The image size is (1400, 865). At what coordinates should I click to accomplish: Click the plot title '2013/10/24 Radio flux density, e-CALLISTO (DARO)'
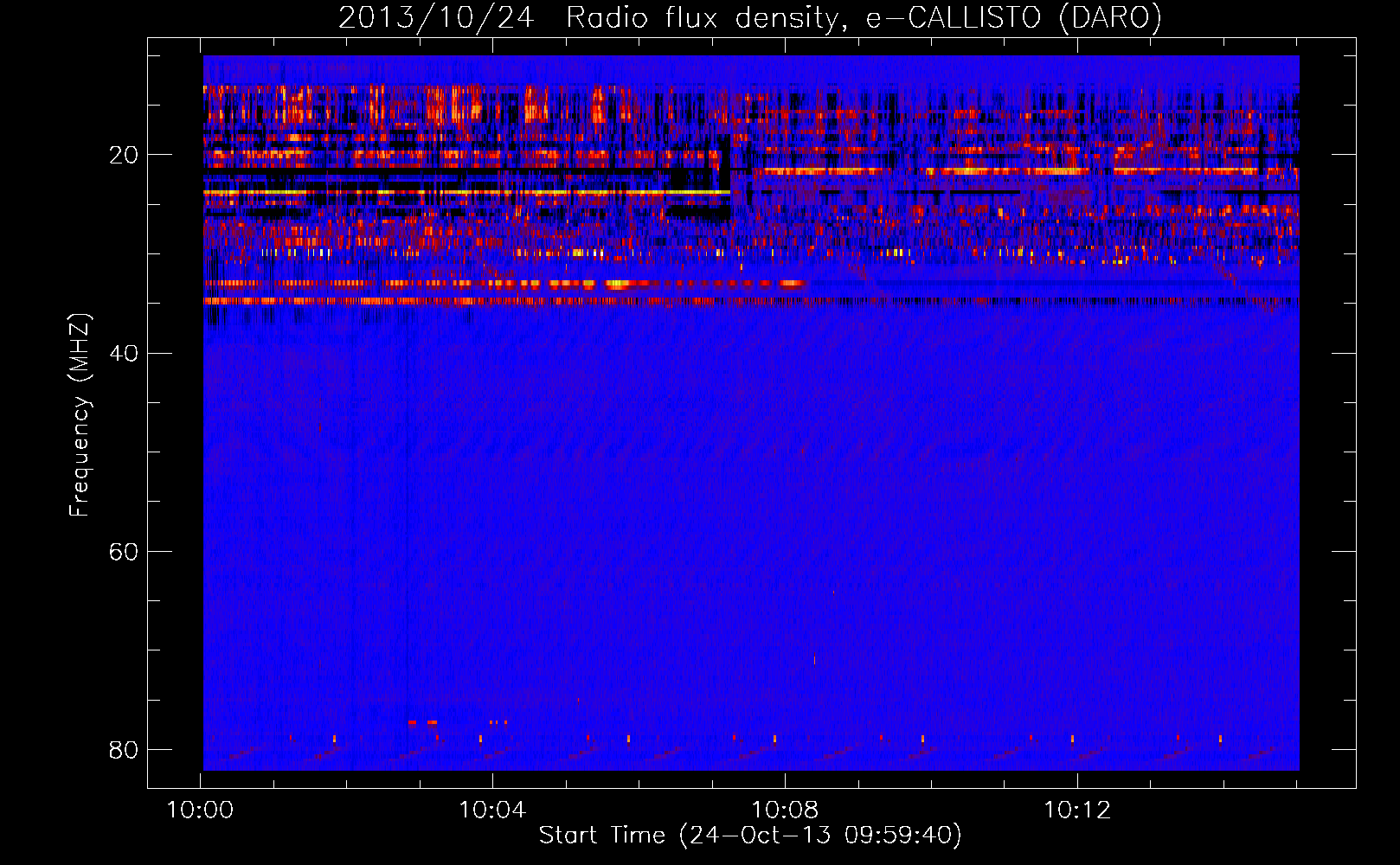coord(750,18)
